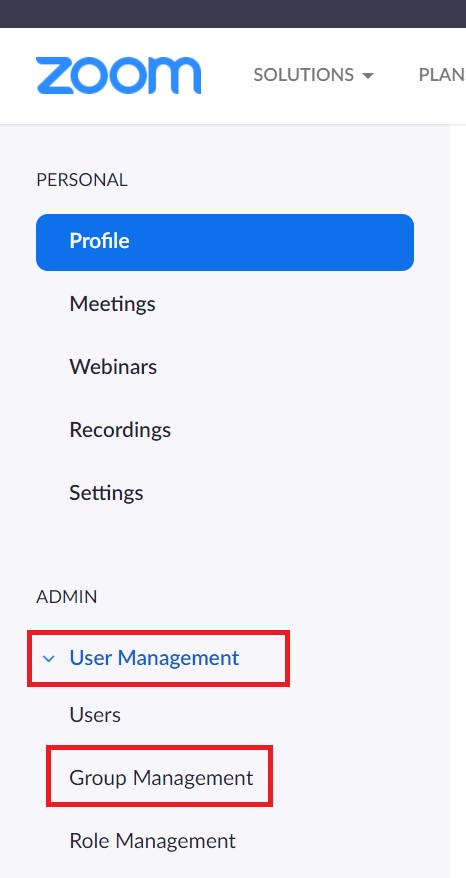Go to Webinars
Image resolution: width=466 pixels, height=878 pixels.
tap(113, 367)
